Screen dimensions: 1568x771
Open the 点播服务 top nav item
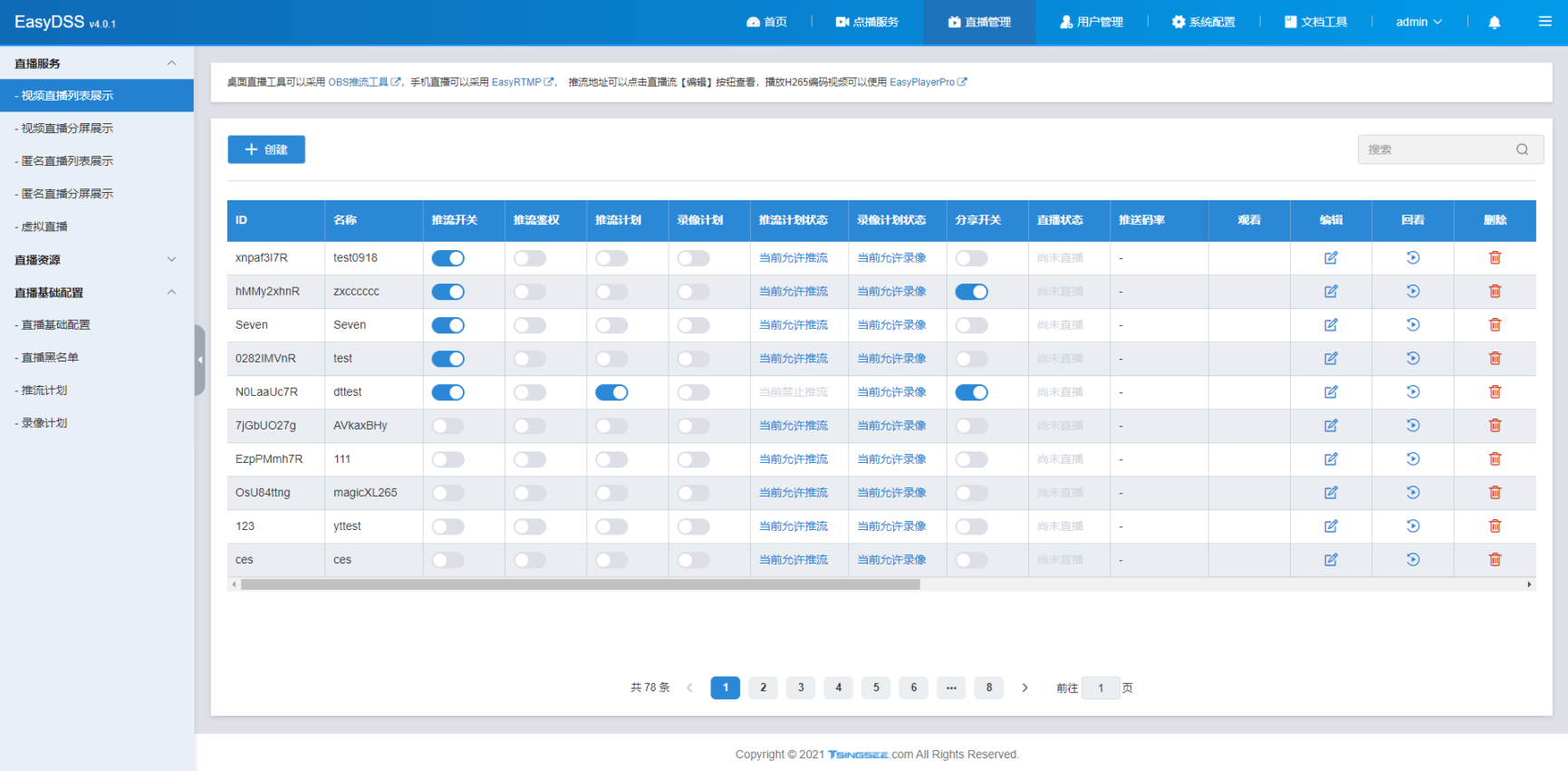867,22
